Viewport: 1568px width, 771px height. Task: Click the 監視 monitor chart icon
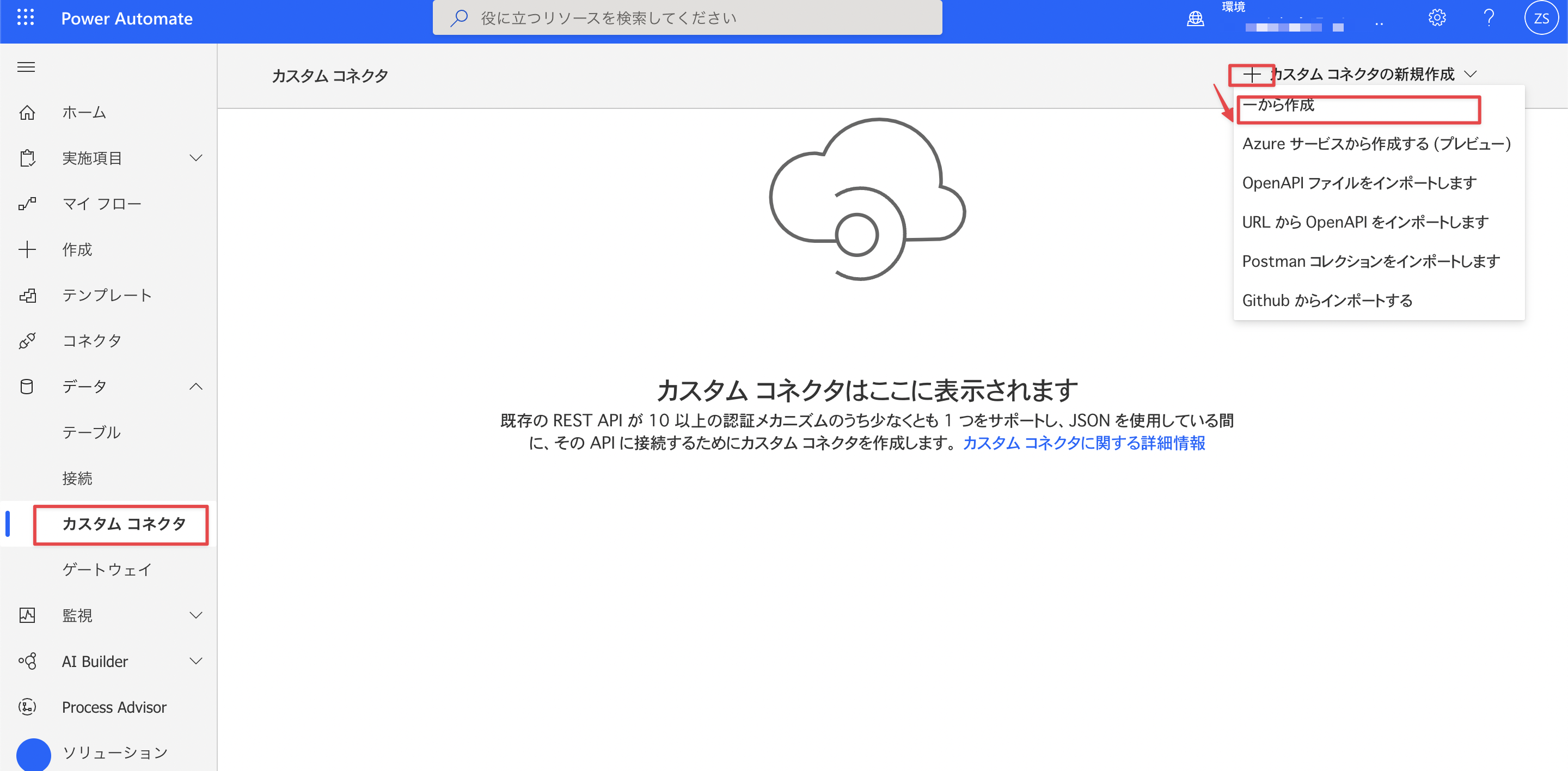(x=27, y=615)
